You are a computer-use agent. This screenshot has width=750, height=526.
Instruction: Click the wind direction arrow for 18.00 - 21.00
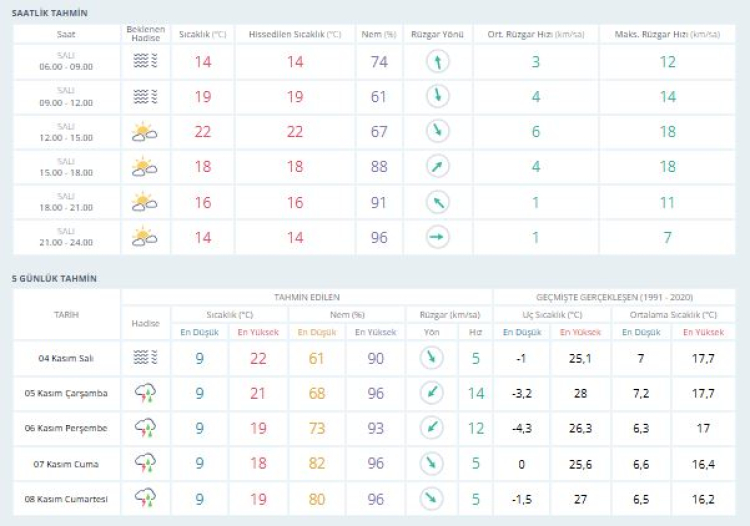[x=437, y=202]
